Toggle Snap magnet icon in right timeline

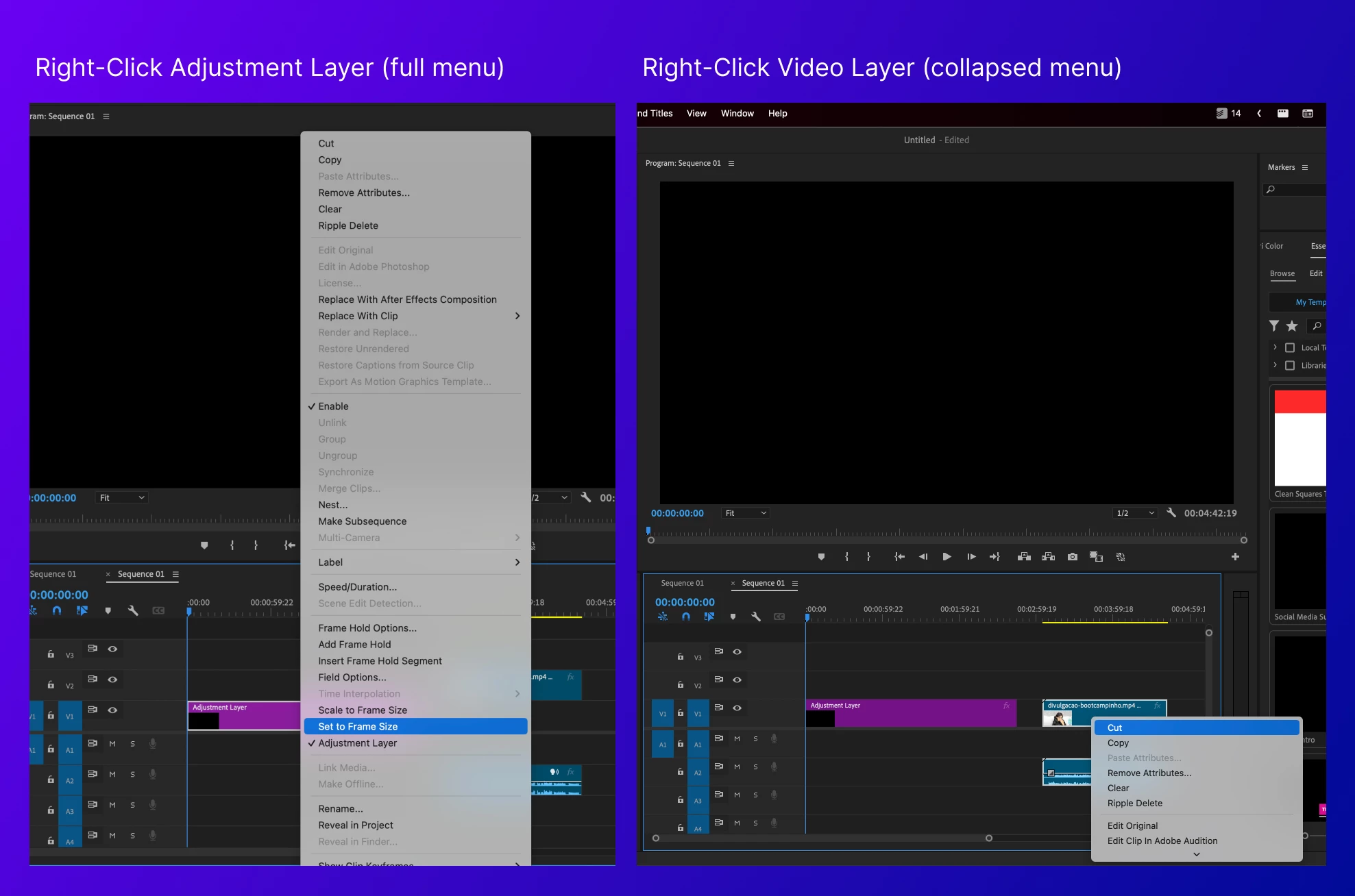click(686, 617)
